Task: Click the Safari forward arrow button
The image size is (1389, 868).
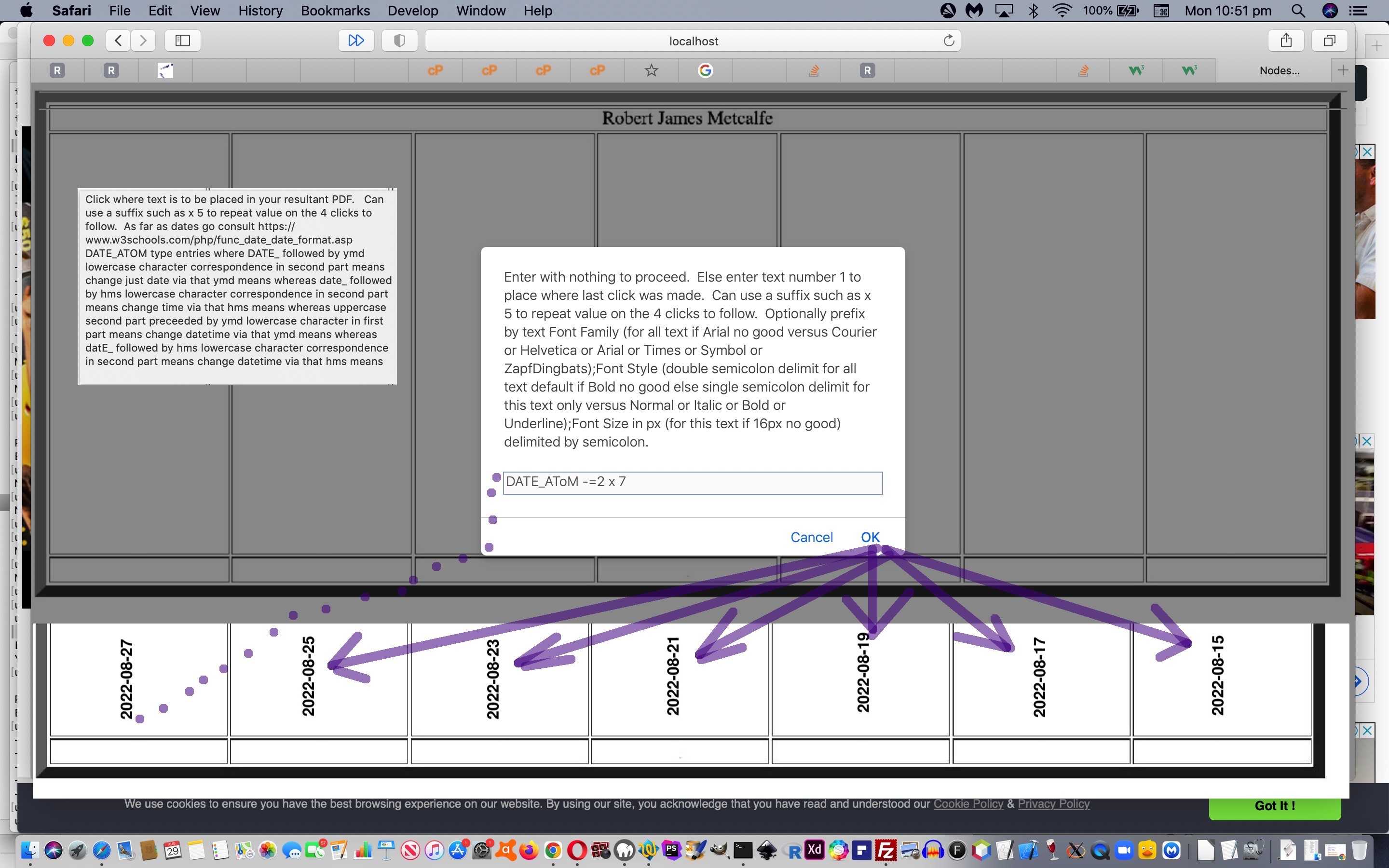Action: coord(144,40)
